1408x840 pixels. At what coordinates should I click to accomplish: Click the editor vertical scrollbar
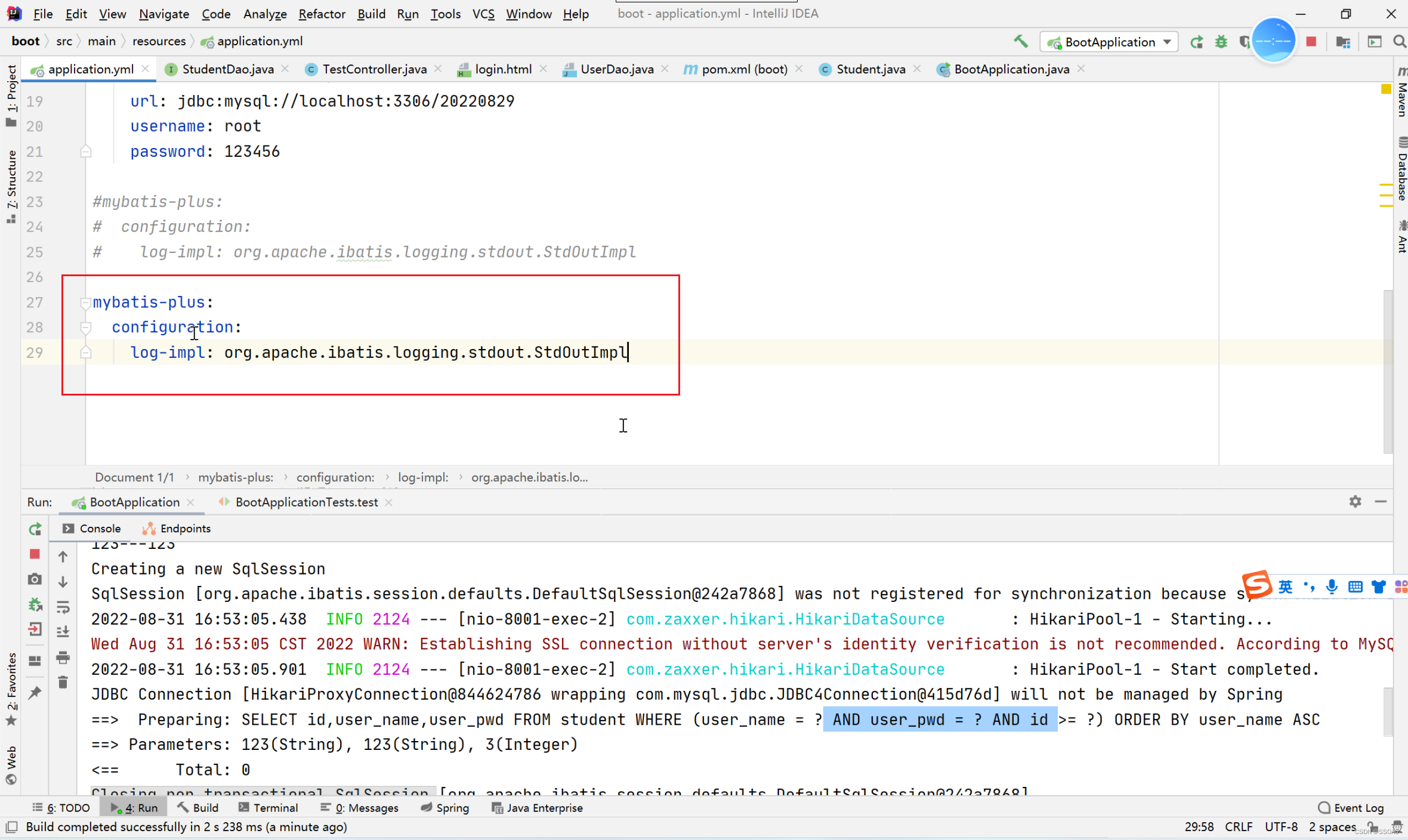click(x=1388, y=371)
